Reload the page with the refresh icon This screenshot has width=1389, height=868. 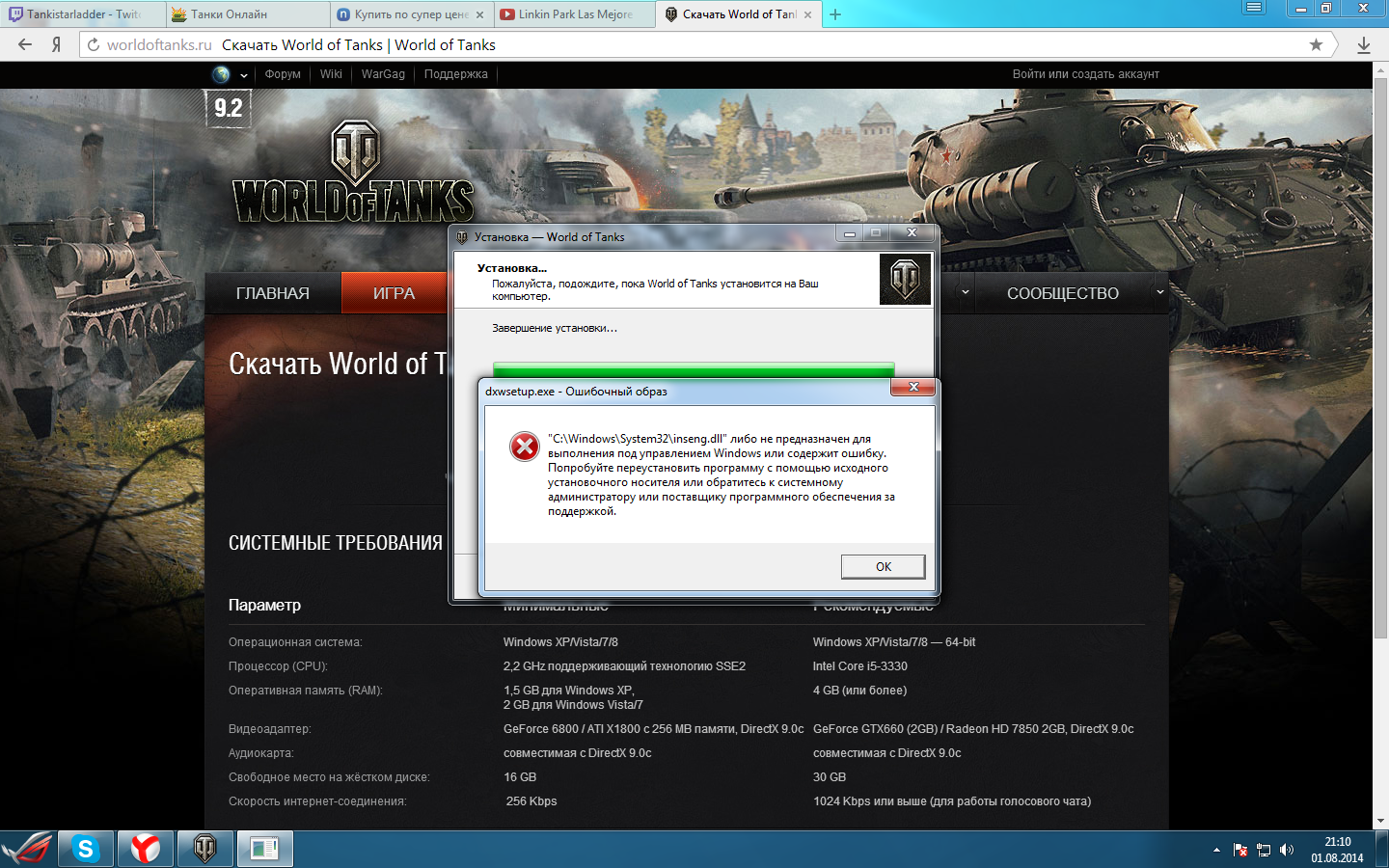click(94, 44)
